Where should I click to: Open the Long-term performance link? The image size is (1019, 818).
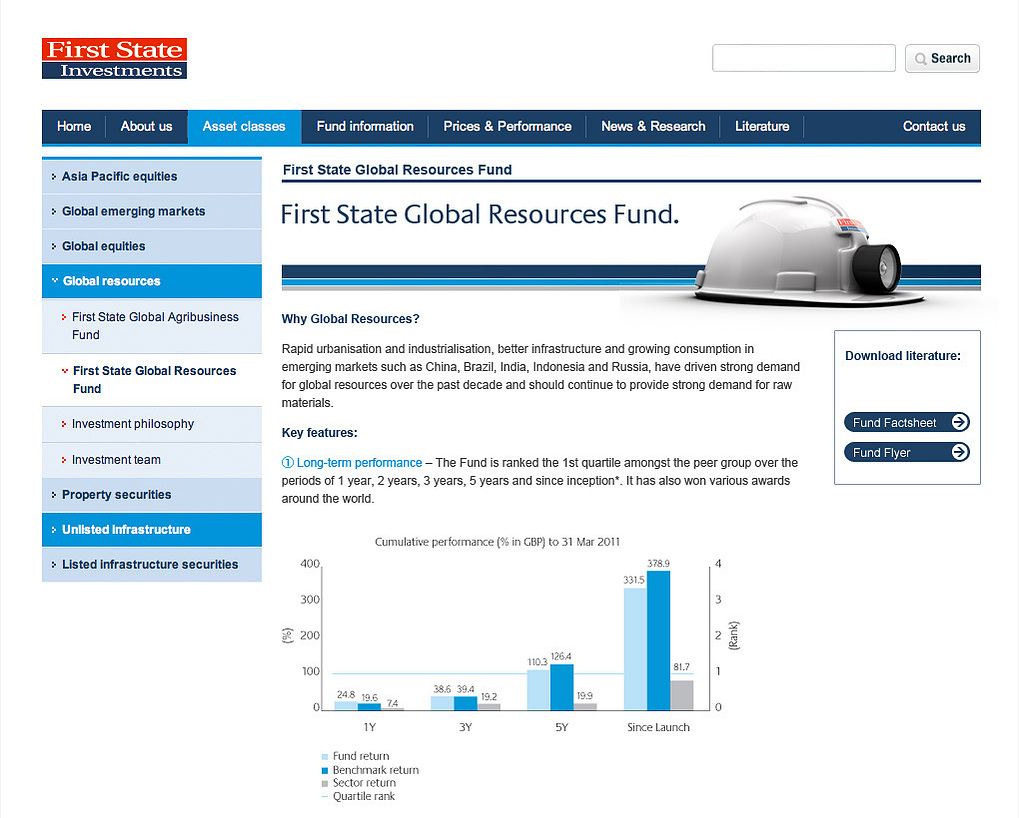(359, 463)
